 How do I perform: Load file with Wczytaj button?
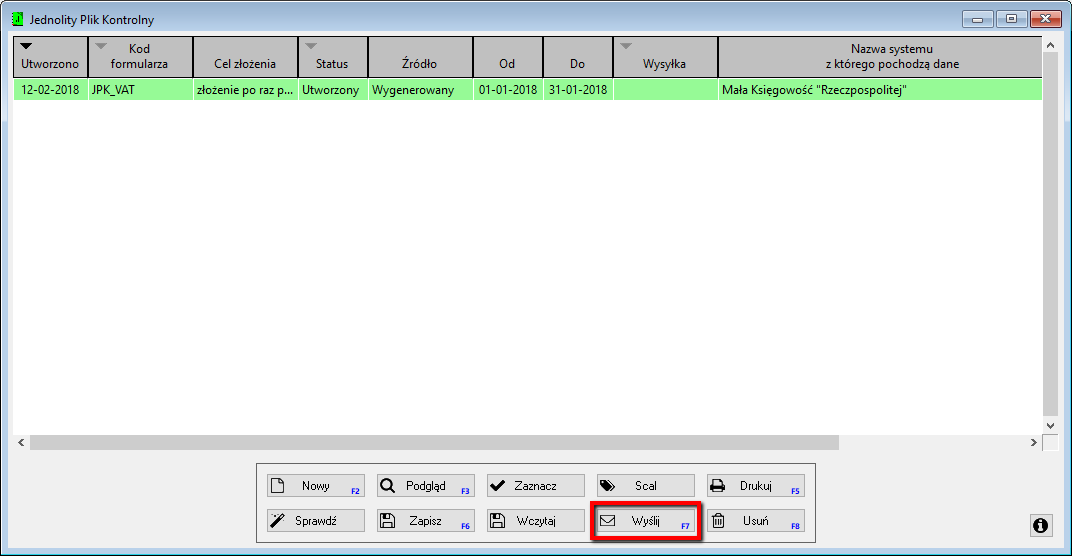(535, 521)
